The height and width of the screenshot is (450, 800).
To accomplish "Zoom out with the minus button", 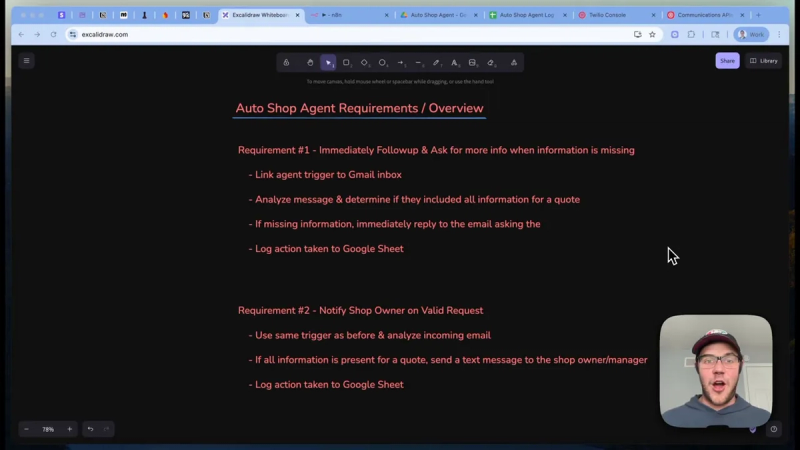I will pos(27,429).
